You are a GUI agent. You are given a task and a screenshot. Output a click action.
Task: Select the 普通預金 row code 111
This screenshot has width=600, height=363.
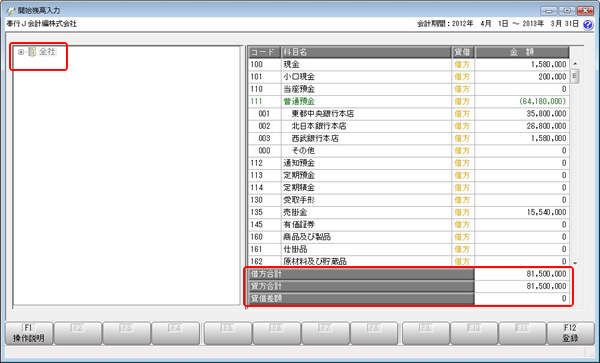pos(256,101)
